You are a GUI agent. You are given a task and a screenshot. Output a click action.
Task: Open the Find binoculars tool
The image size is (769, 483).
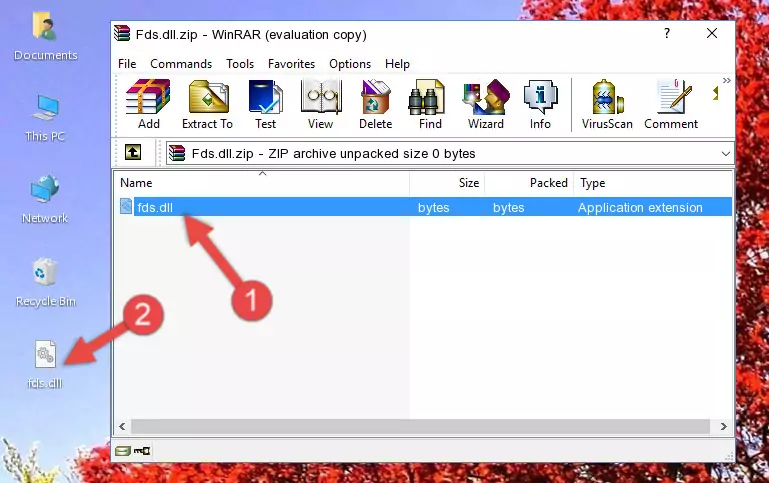[430, 104]
